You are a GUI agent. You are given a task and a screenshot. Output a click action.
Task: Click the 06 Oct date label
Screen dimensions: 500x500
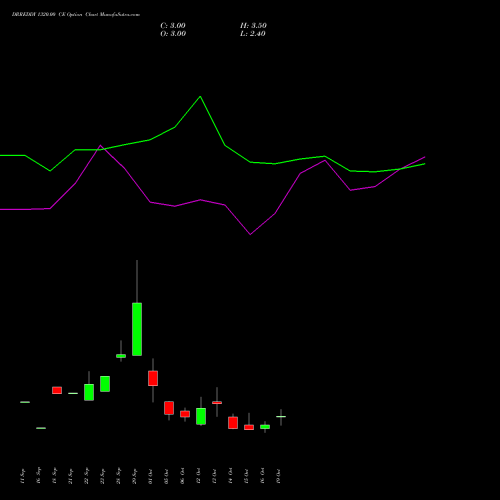[183, 476]
